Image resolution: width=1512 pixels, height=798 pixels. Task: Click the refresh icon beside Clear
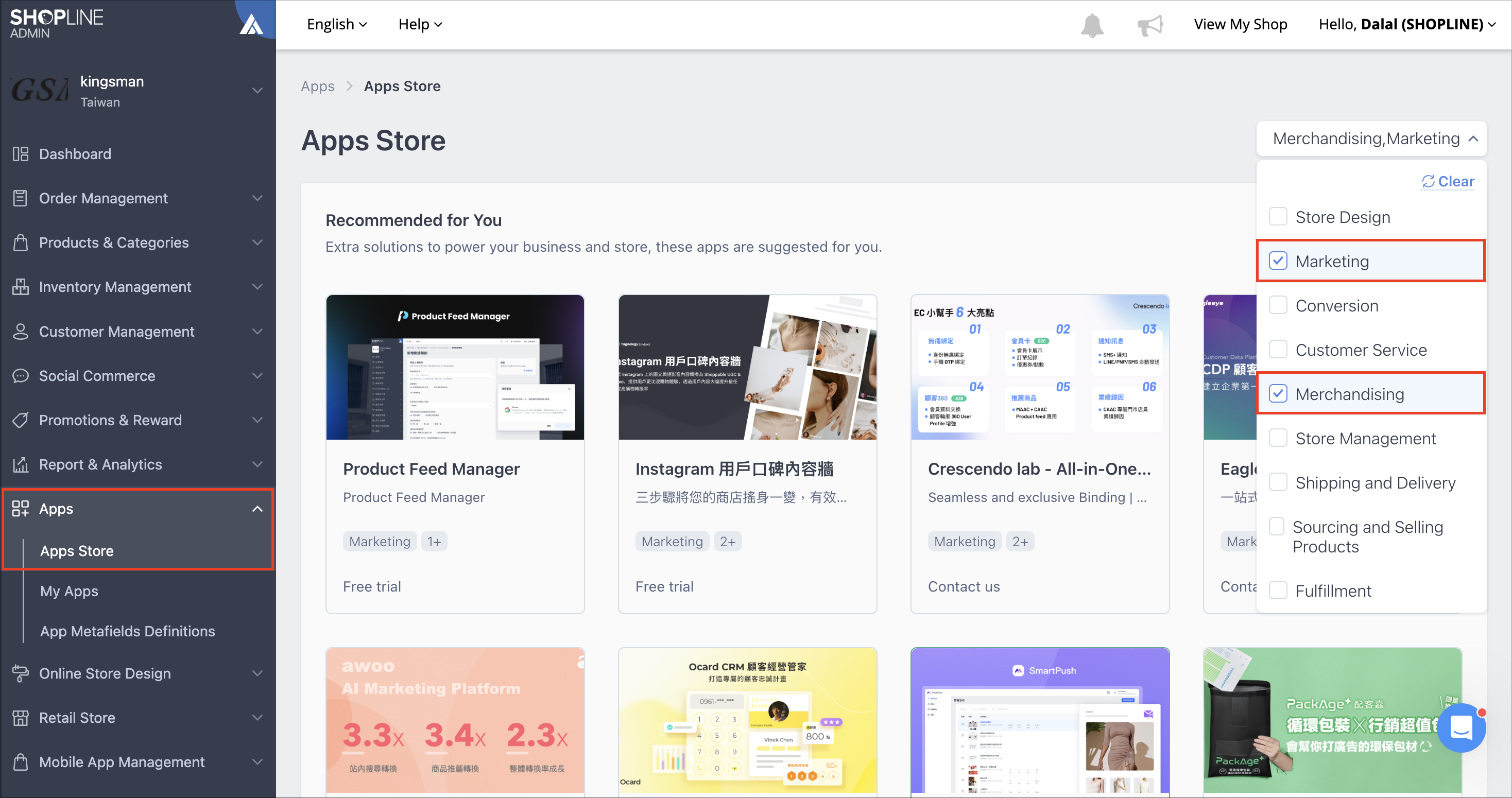pyautogui.click(x=1428, y=181)
